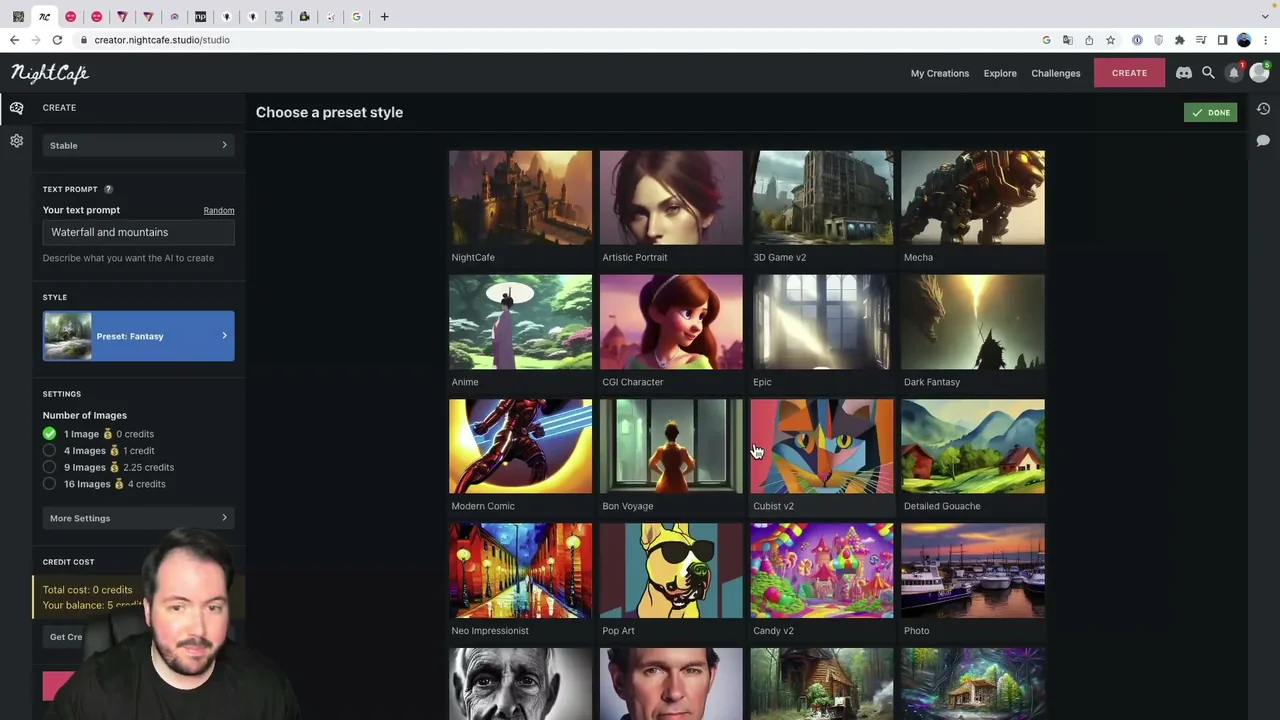This screenshot has width=1280, height=720.
Task: Open the search magnifier icon
Action: (x=1208, y=73)
